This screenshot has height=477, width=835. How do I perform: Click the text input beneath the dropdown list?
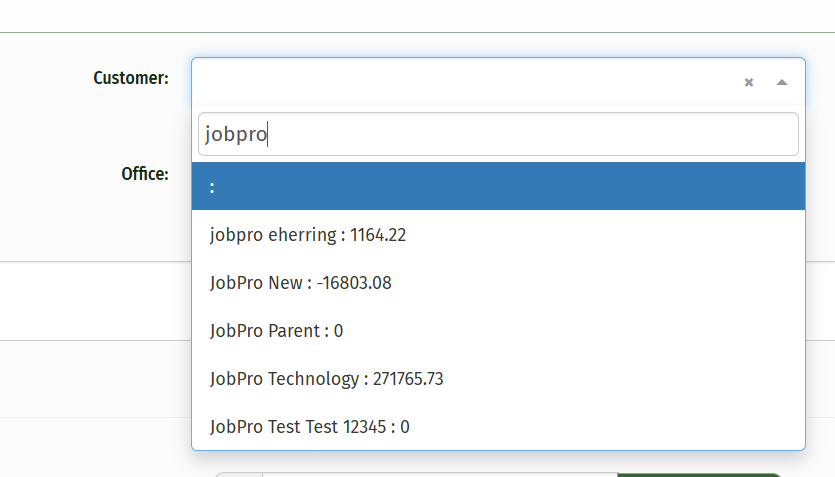click(x=440, y=474)
